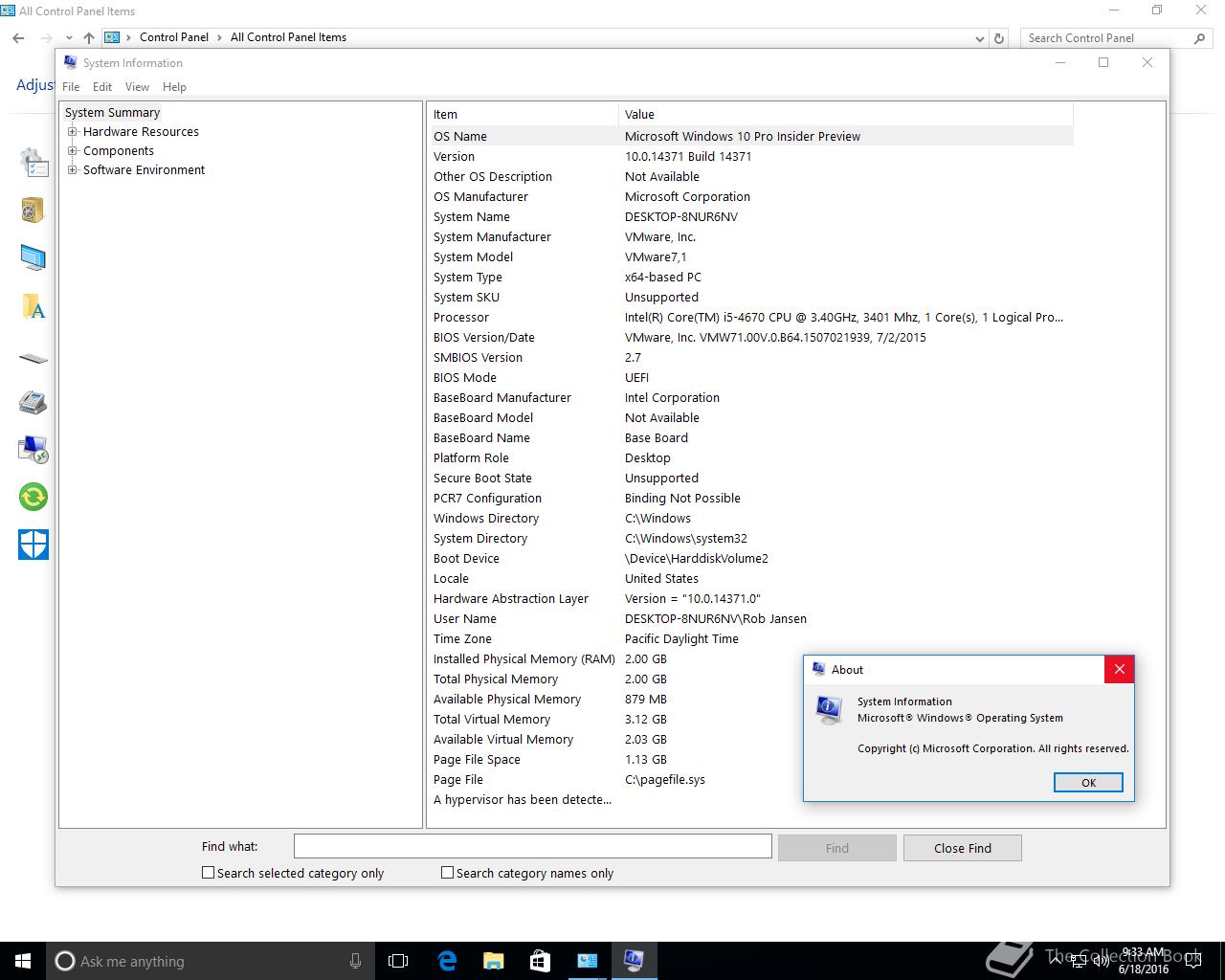This screenshot has height=980, width=1225.
Task: Switch to Control Panel taskbar icon
Action: coord(587,961)
